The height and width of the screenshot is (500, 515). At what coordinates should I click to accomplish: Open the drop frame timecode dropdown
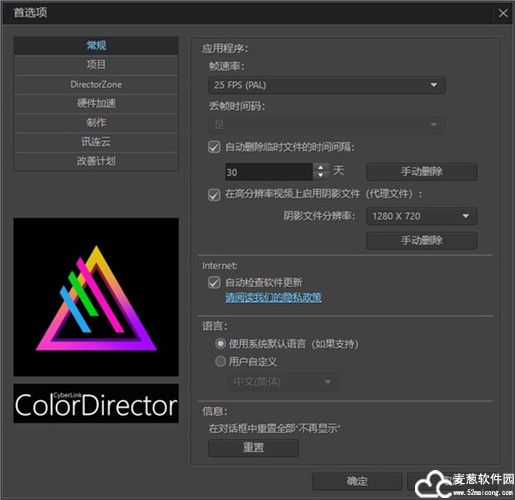pyautogui.click(x=327, y=125)
